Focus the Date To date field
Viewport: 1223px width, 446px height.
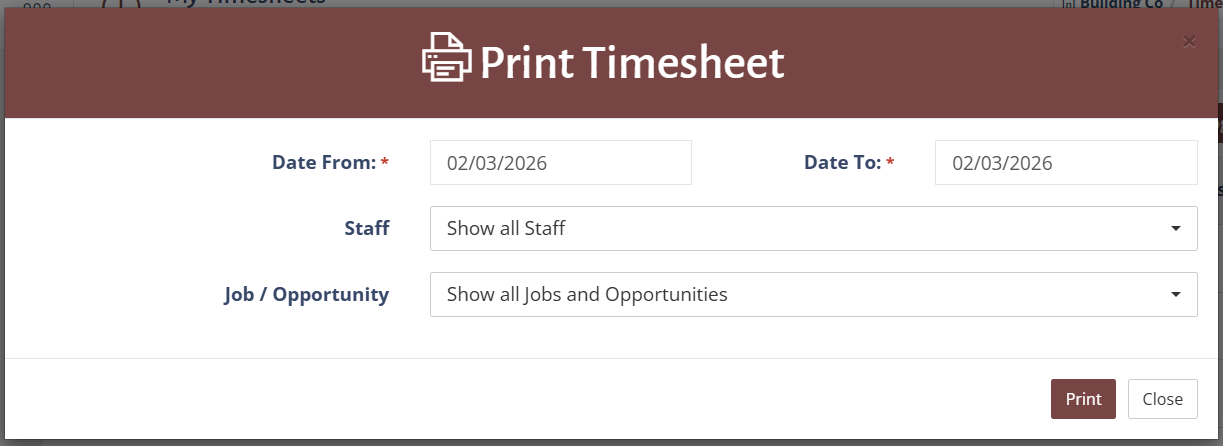[x=1065, y=163]
